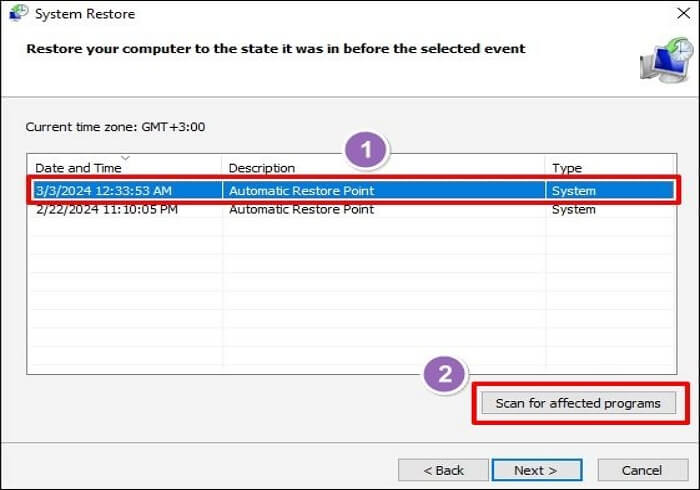700x490 pixels.
Task: Click the System Restore title bar icon
Action: 18,13
